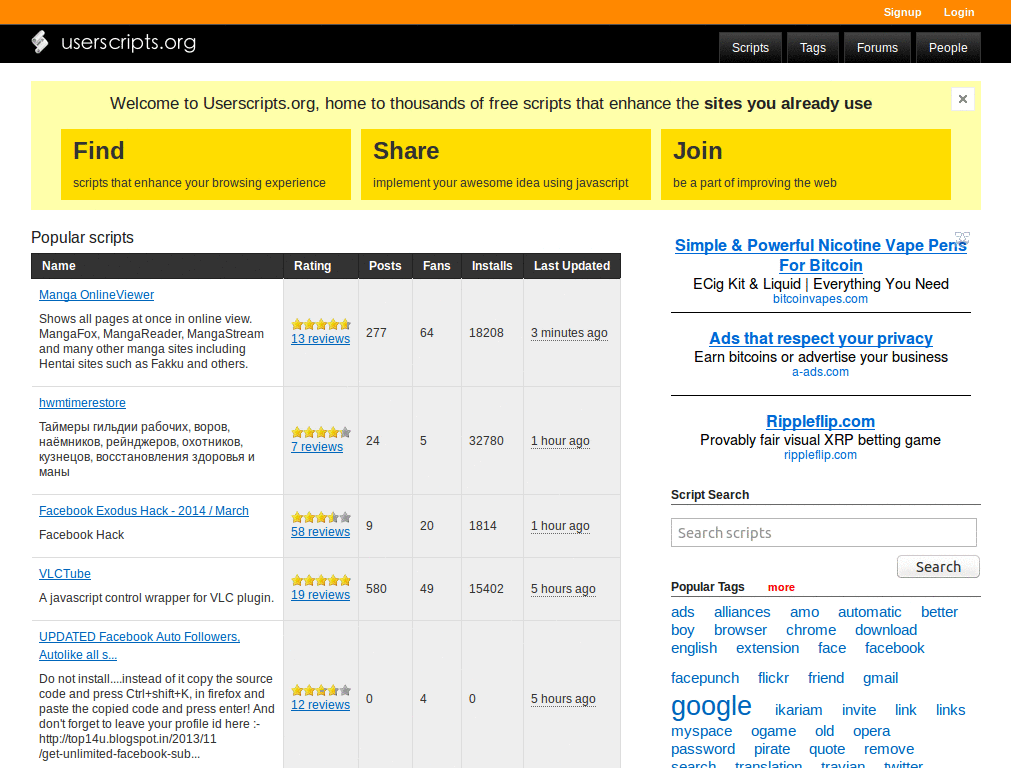Open Facebook Exodus Hack - 2014 / March script
This screenshot has height=768, width=1024.
click(x=144, y=511)
